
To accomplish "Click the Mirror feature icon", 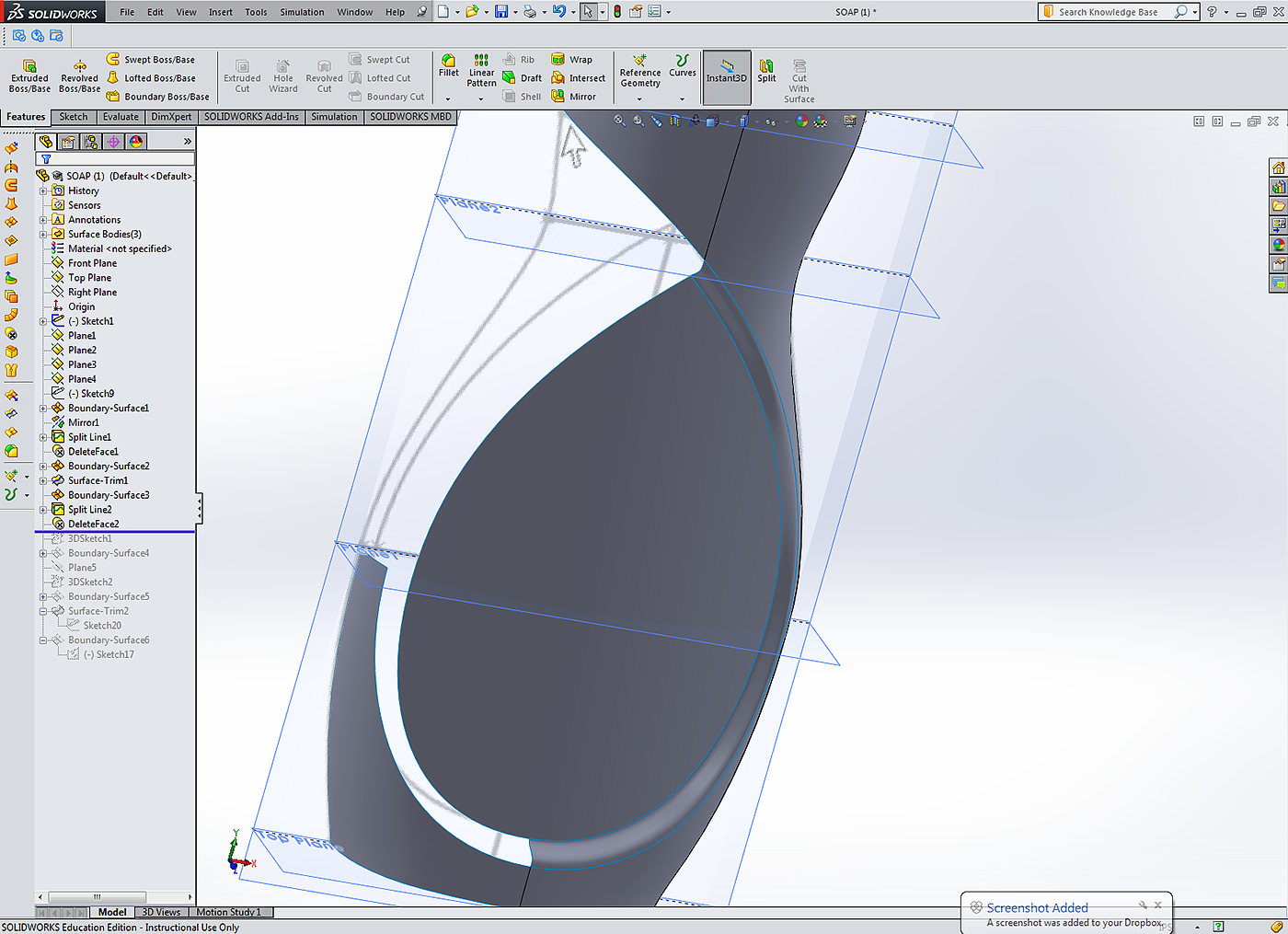I will click(558, 97).
